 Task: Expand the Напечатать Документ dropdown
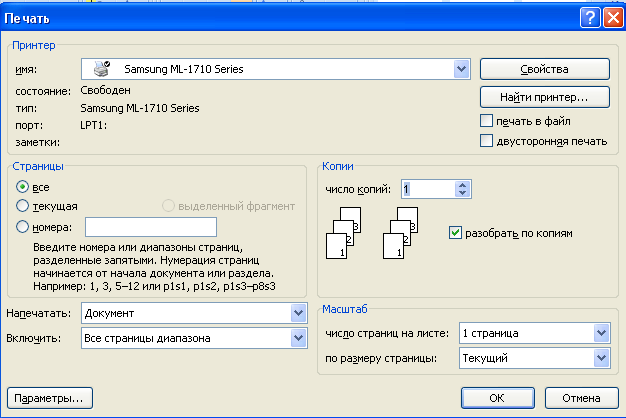[298, 313]
